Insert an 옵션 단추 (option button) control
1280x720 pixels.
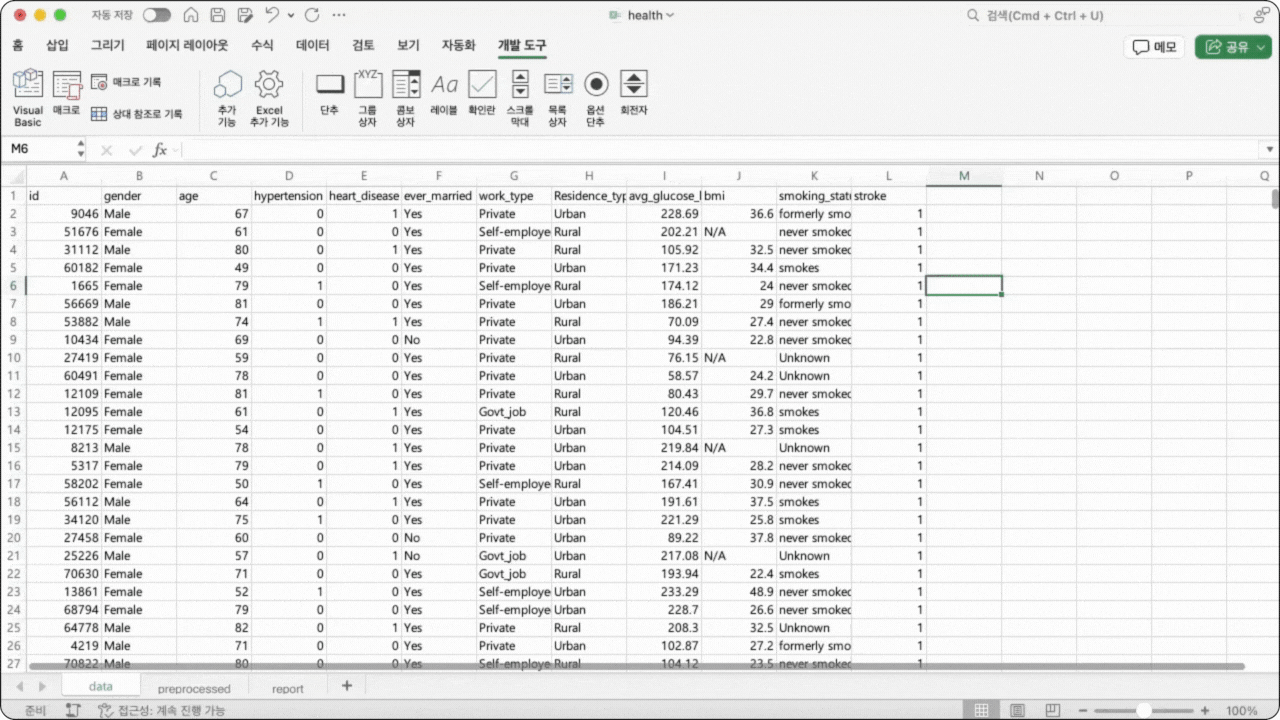[596, 98]
